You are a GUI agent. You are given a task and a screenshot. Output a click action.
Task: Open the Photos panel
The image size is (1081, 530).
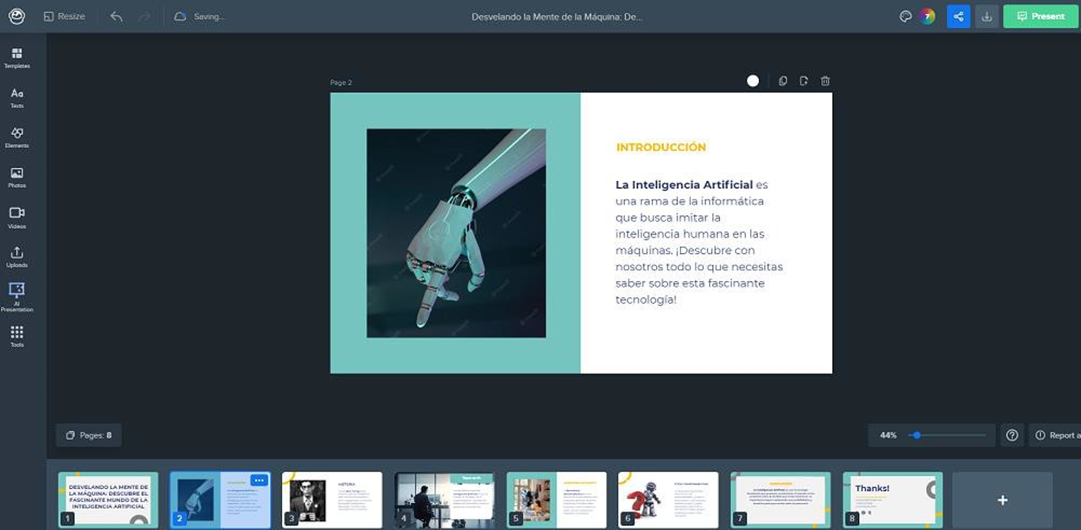(17, 177)
